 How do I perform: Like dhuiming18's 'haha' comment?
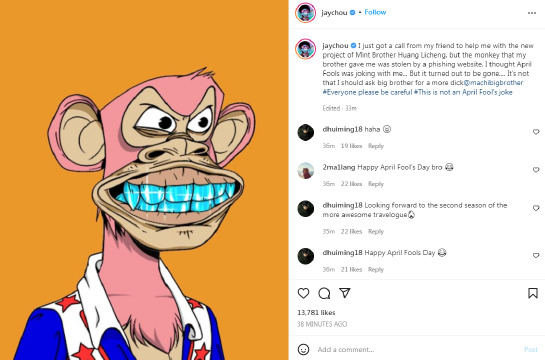[536, 132]
